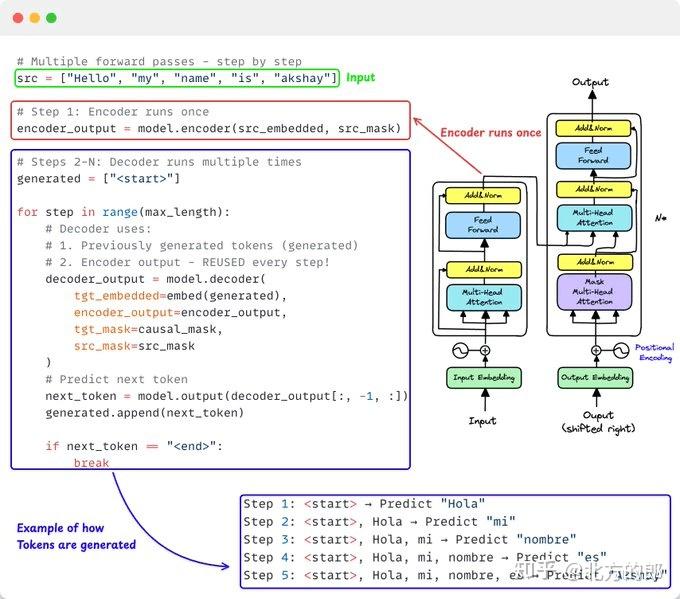Select the Input Embedding block

coord(484,378)
